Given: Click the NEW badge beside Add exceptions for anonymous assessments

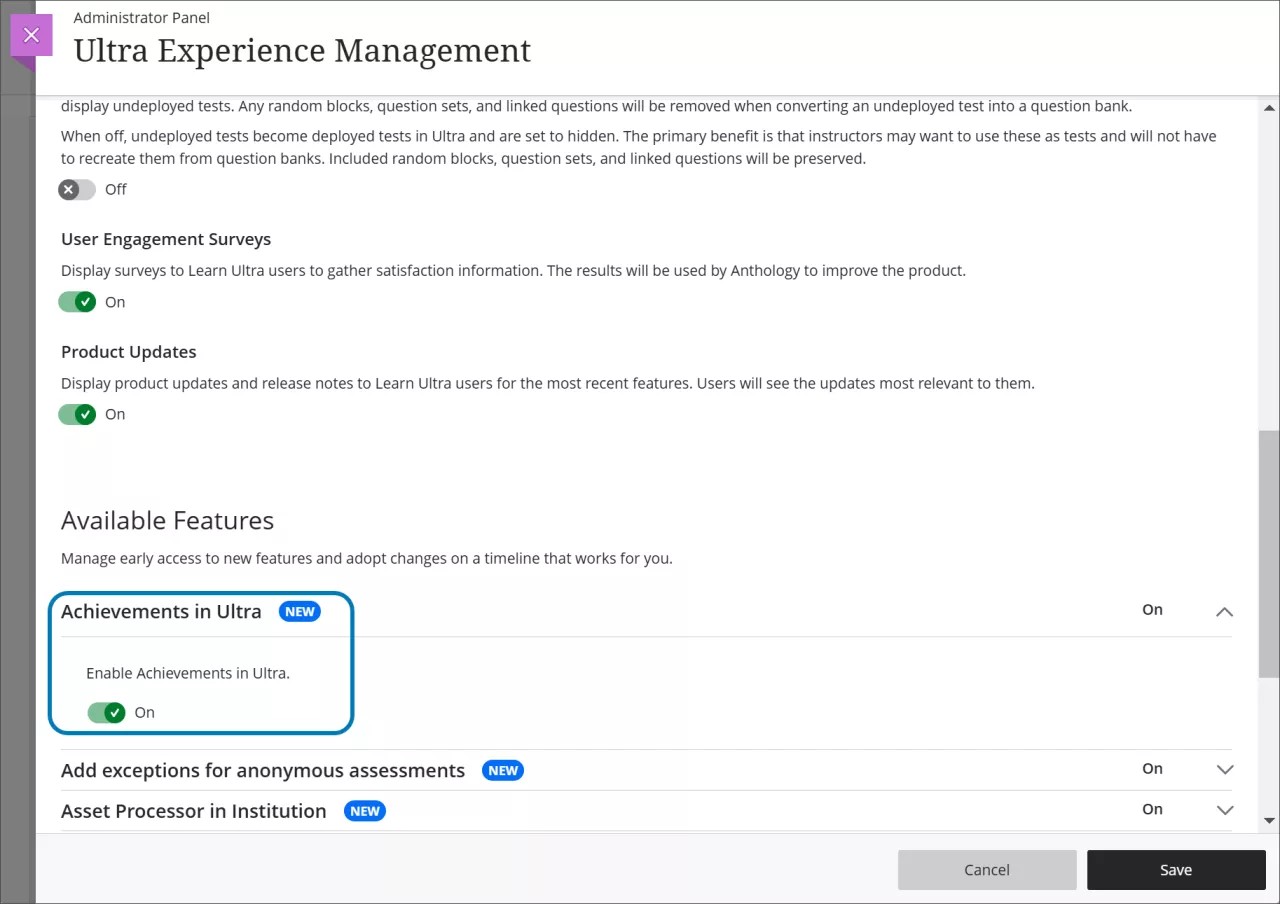Looking at the screenshot, I should (x=503, y=770).
